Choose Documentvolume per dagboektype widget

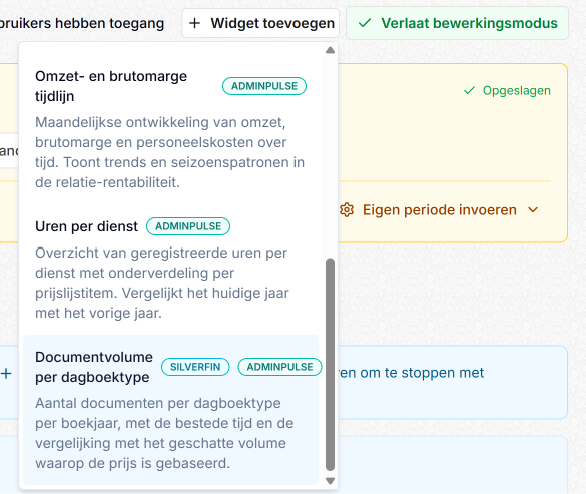[x=171, y=410]
